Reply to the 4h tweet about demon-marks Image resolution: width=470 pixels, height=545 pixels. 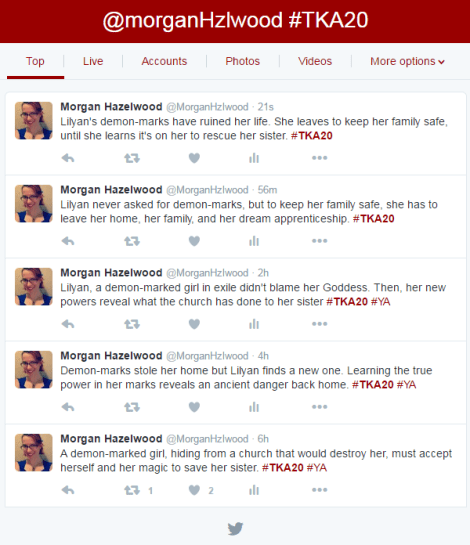68,407
